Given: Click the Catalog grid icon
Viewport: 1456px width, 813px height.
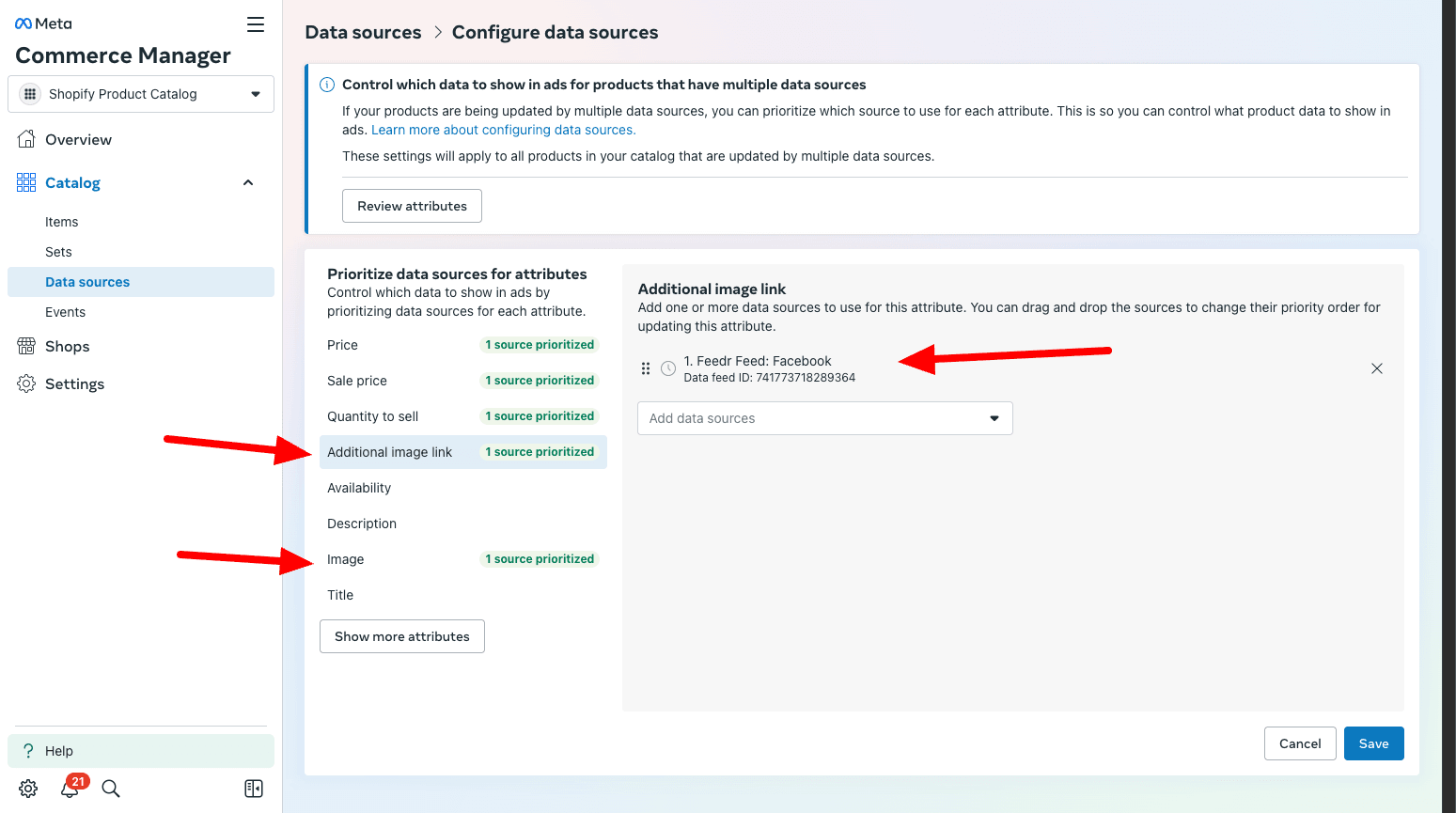Looking at the screenshot, I should pyautogui.click(x=25, y=181).
